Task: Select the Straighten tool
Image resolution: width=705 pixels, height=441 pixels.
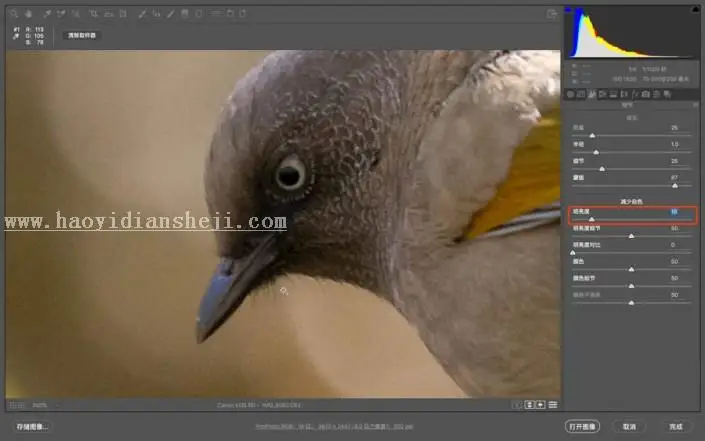Action: tap(108, 14)
